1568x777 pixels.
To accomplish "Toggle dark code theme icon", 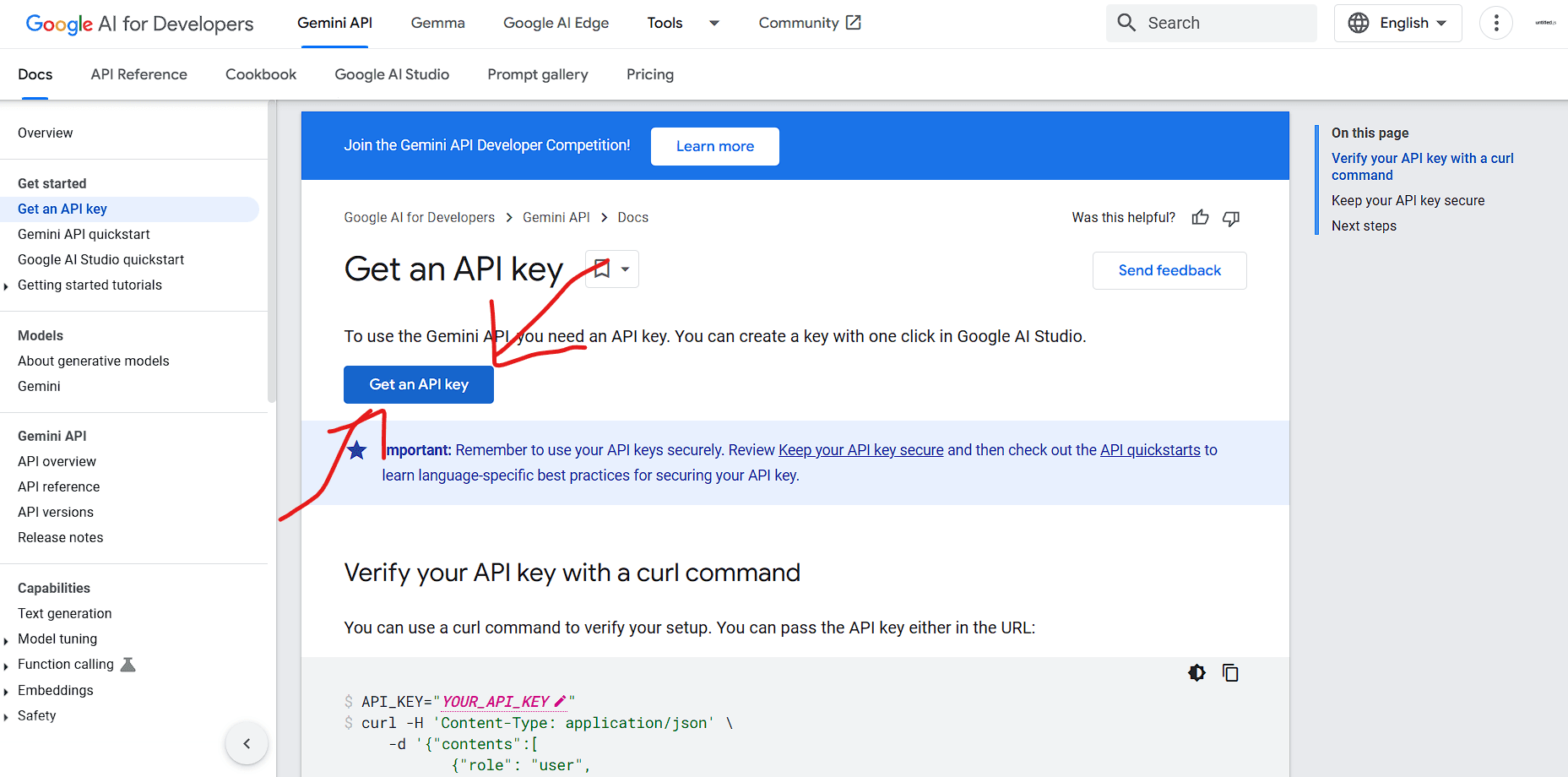I will tap(1196, 672).
